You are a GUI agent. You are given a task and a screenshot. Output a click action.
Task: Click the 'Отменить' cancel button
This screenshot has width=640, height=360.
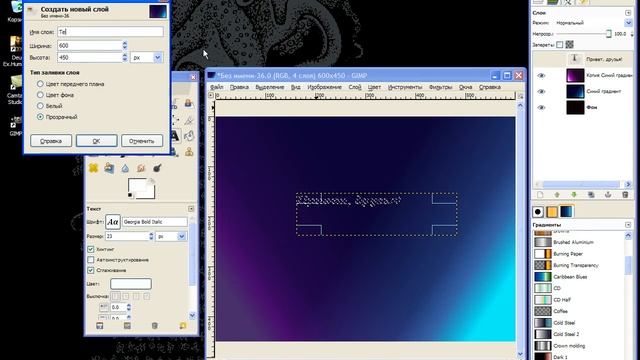pos(142,141)
